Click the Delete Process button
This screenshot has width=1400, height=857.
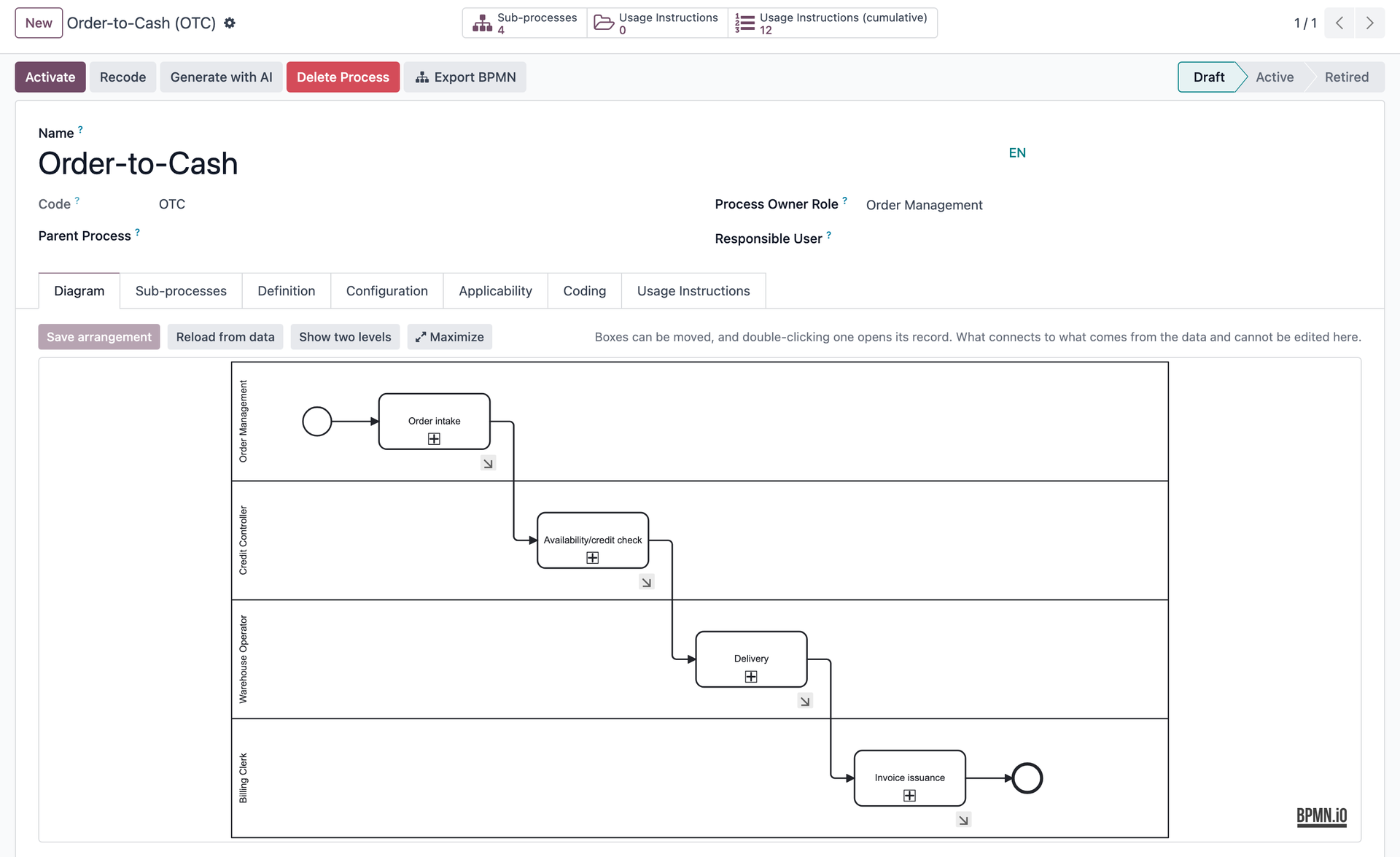[x=343, y=77]
